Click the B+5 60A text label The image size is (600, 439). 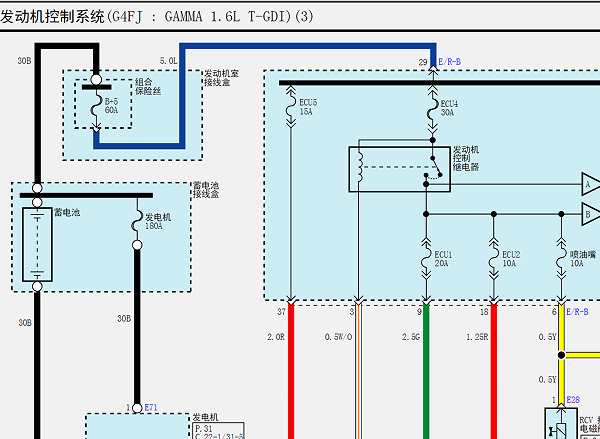111,106
